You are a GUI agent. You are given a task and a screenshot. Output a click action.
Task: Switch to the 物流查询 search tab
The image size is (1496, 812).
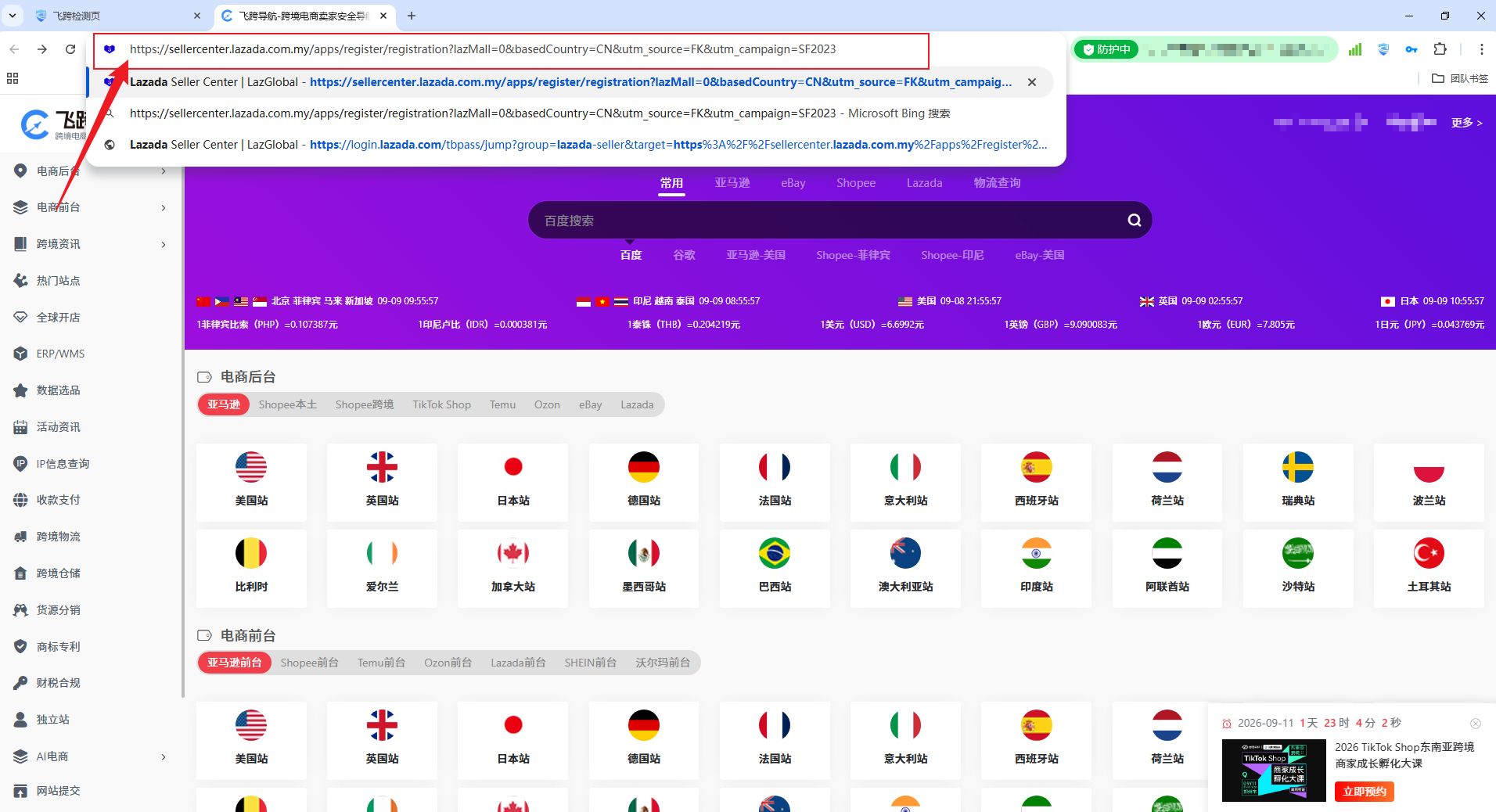(x=998, y=183)
